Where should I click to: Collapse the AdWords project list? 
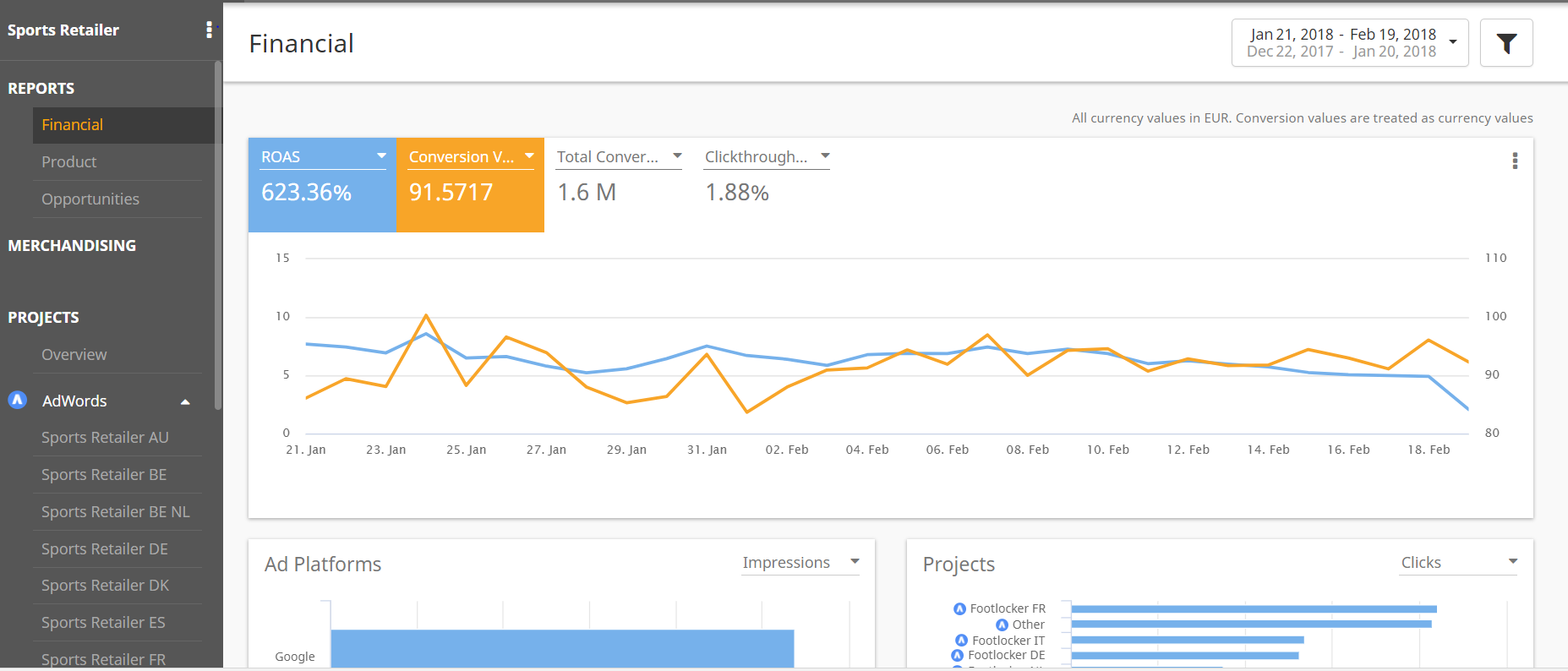[x=185, y=401]
